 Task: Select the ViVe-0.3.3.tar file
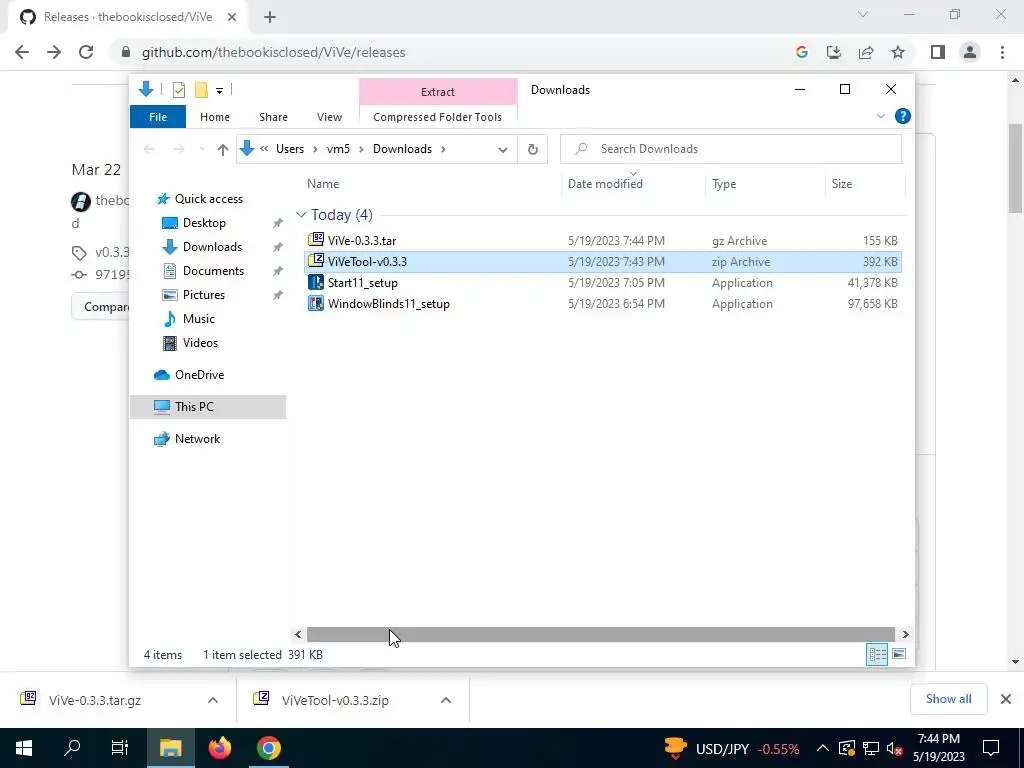[362, 241]
